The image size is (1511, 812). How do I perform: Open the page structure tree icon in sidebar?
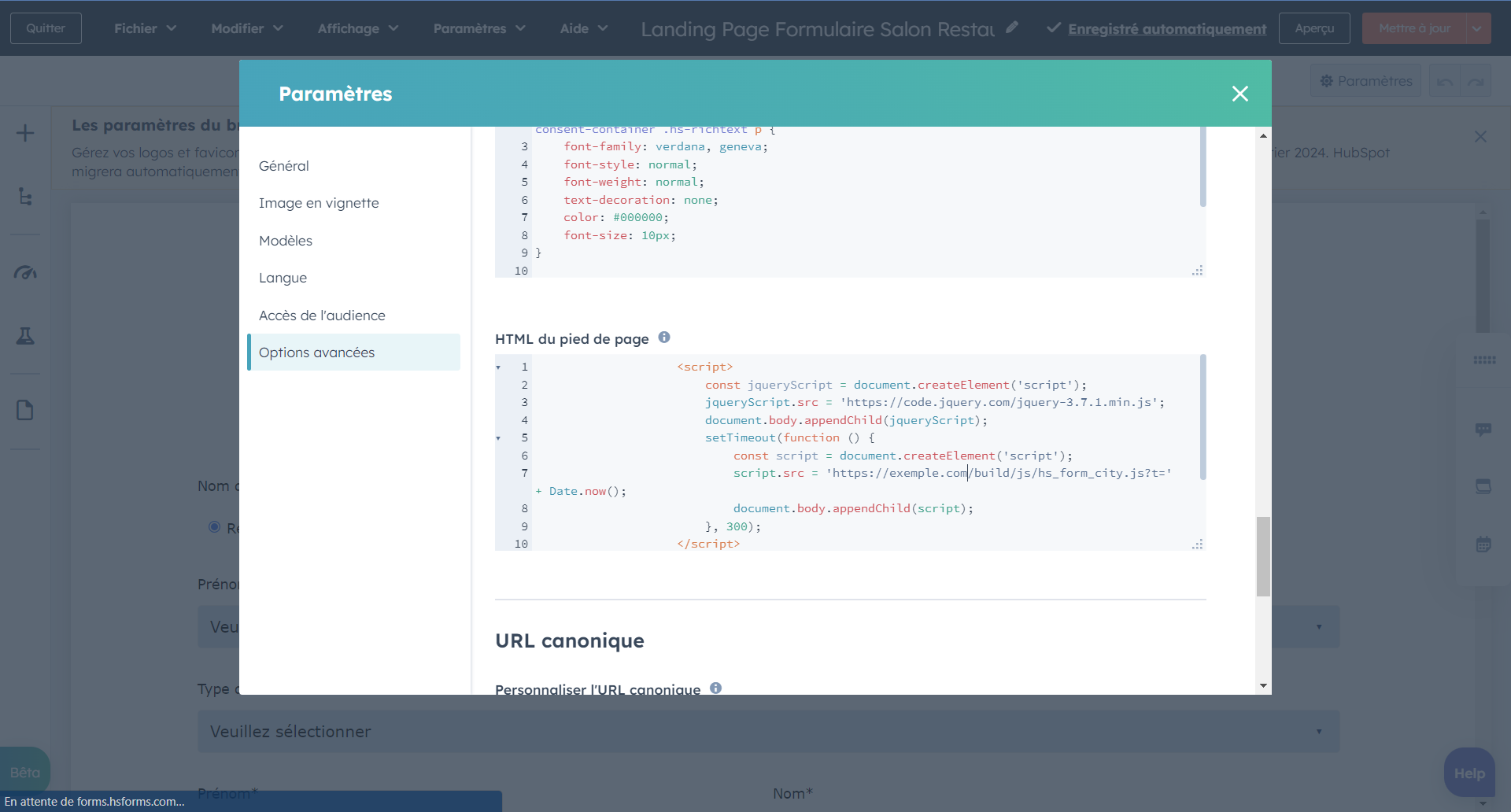tap(25, 197)
